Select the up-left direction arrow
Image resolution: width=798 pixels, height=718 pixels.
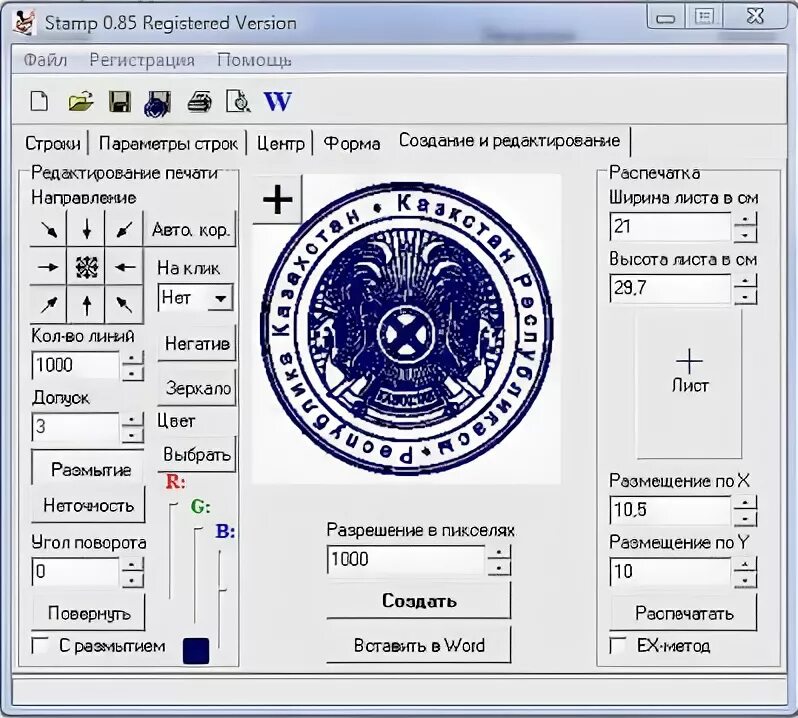(124, 305)
